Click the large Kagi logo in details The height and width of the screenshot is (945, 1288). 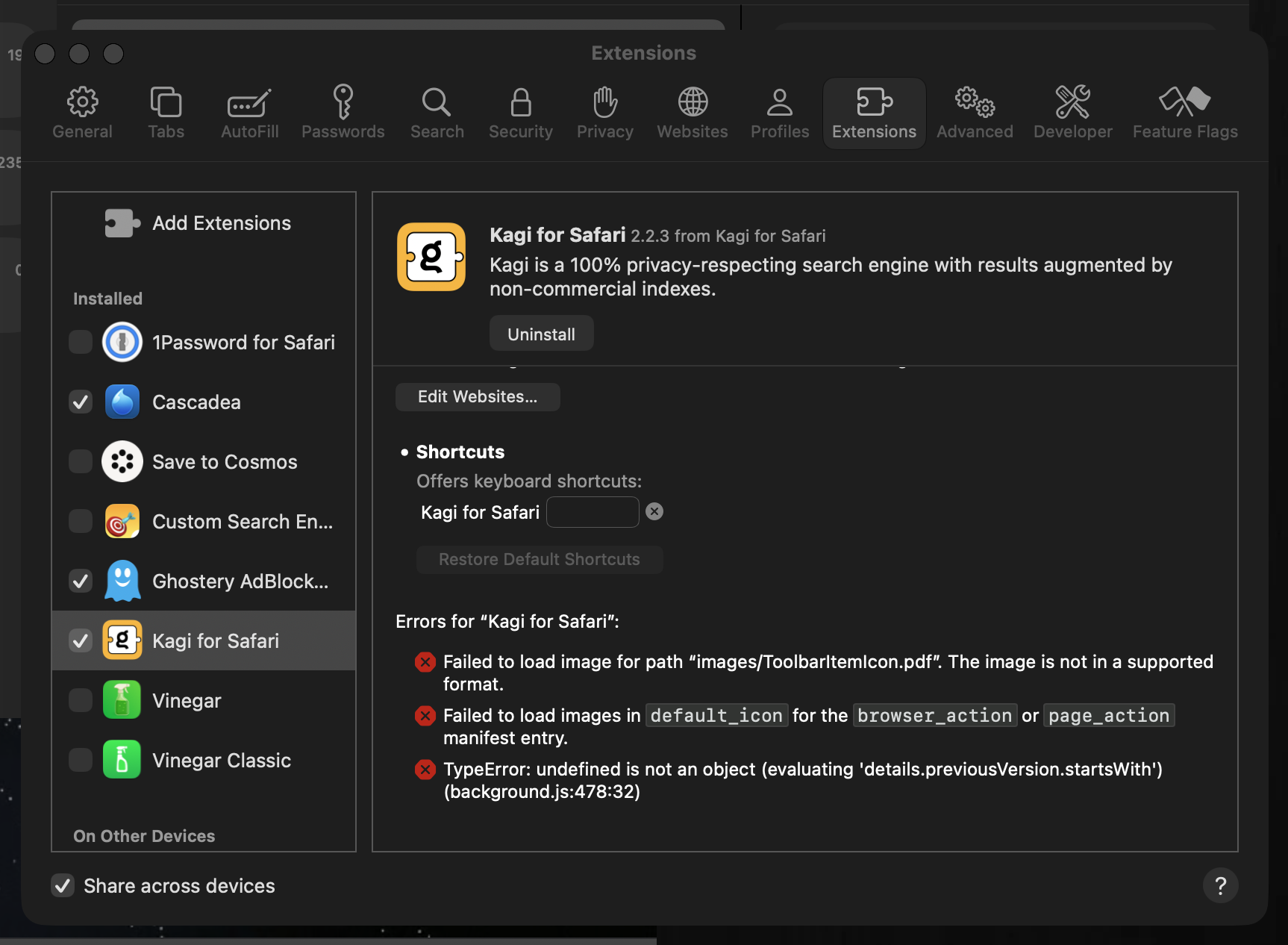pyautogui.click(x=431, y=257)
